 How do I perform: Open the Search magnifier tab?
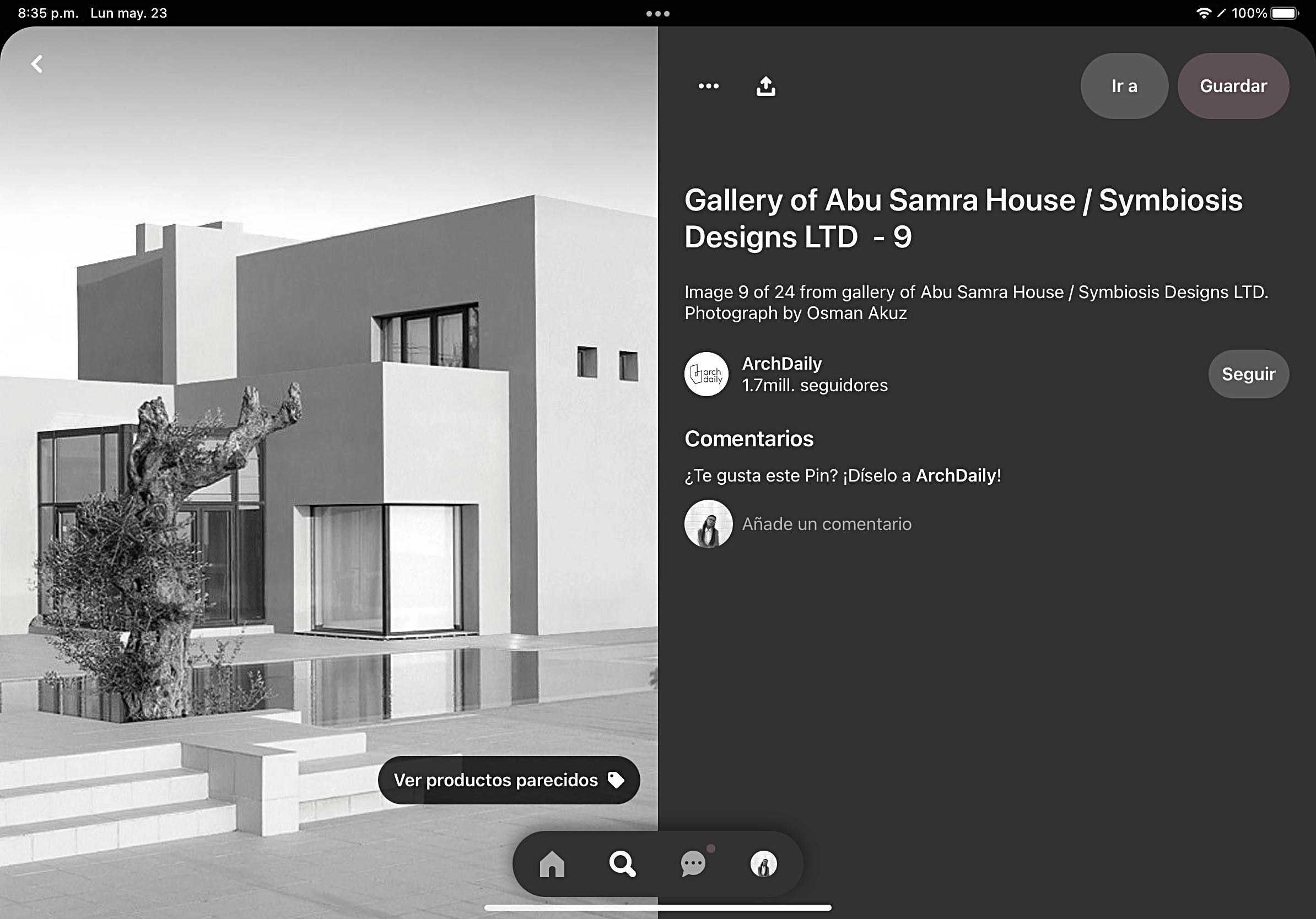point(623,863)
